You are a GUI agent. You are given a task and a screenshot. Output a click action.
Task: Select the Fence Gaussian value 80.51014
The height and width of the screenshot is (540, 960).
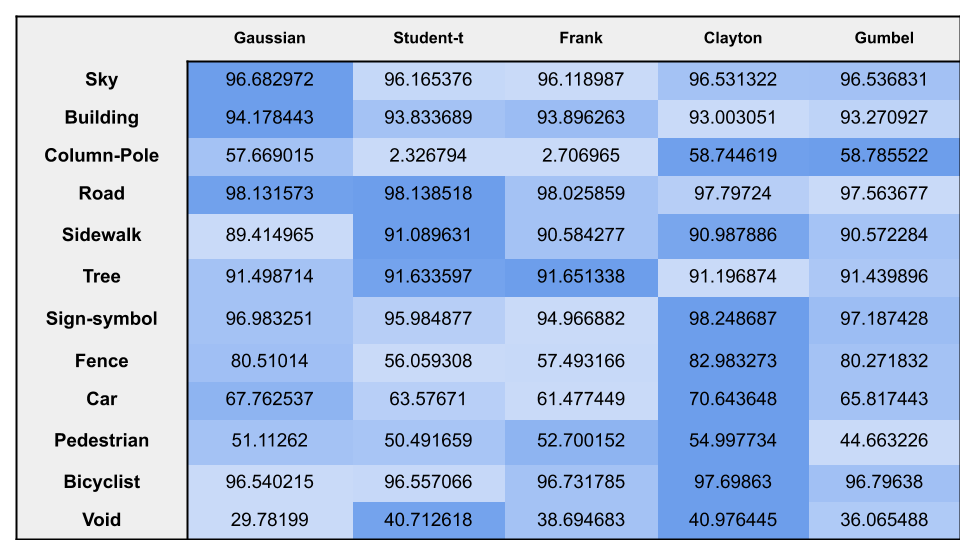click(x=270, y=362)
